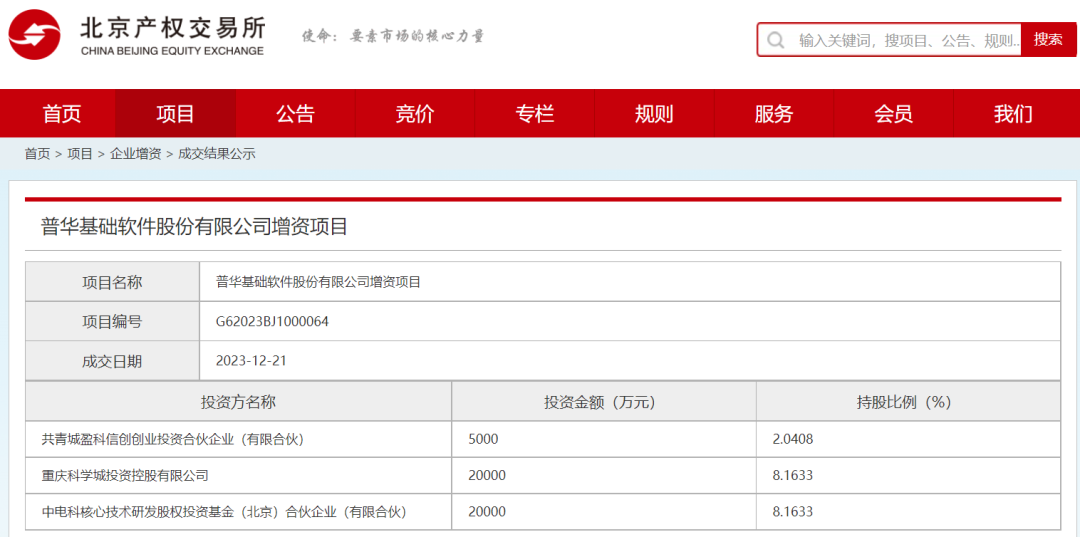Go to 首页 in breadcrumb

point(37,154)
